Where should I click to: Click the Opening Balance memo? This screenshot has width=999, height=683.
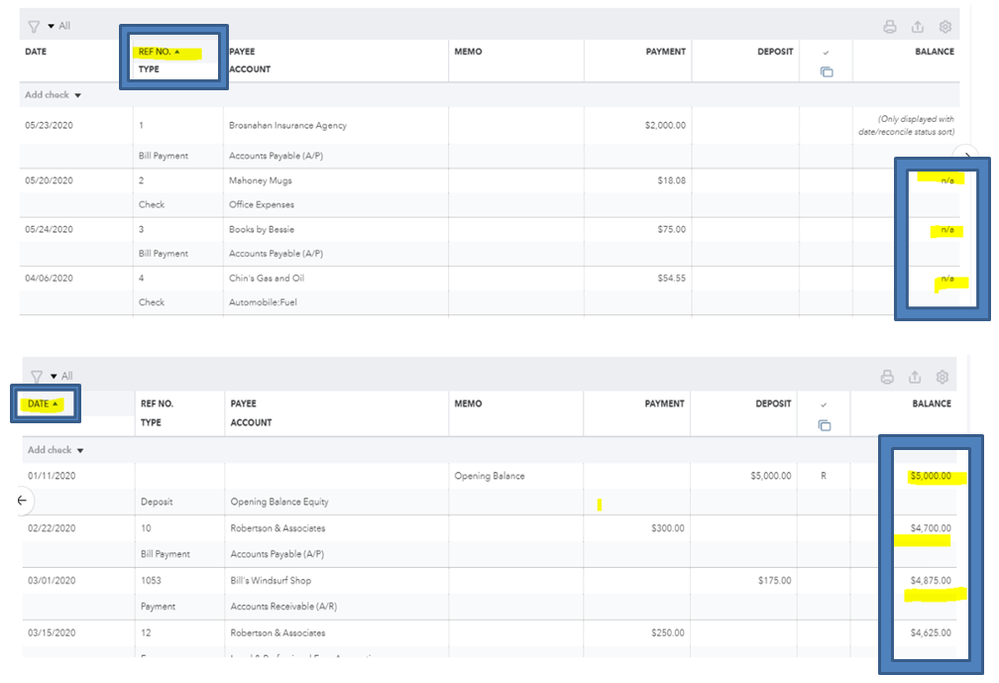489,476
